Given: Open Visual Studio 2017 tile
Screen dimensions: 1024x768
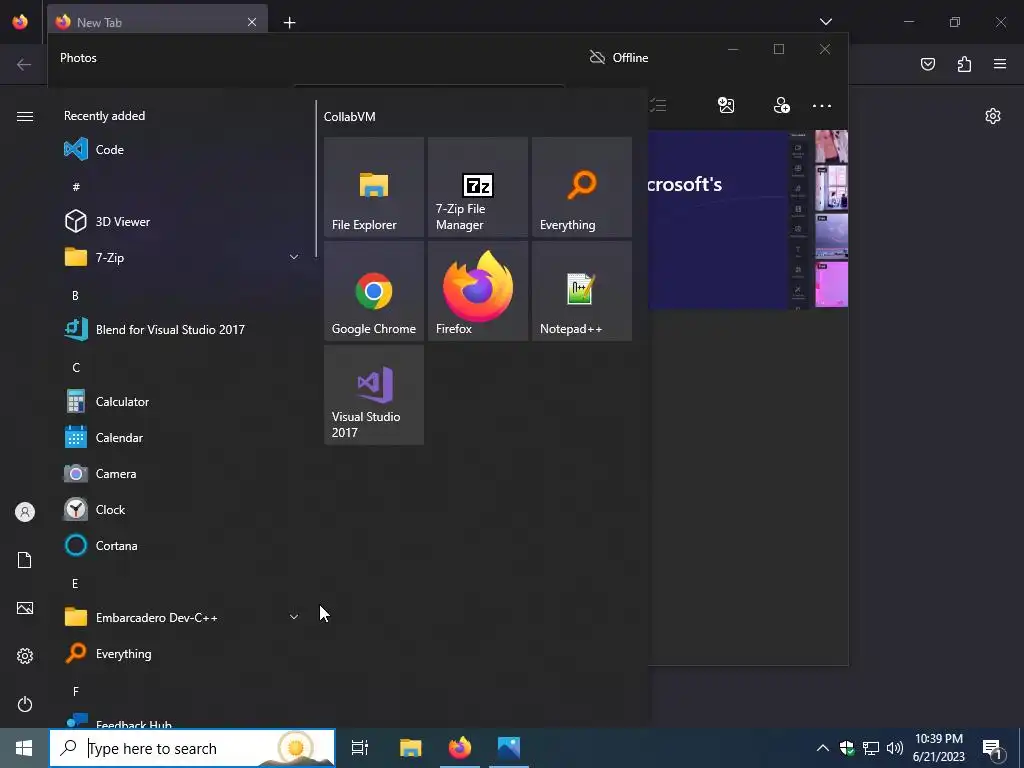Looking at the screenshot, I should 374,394.
